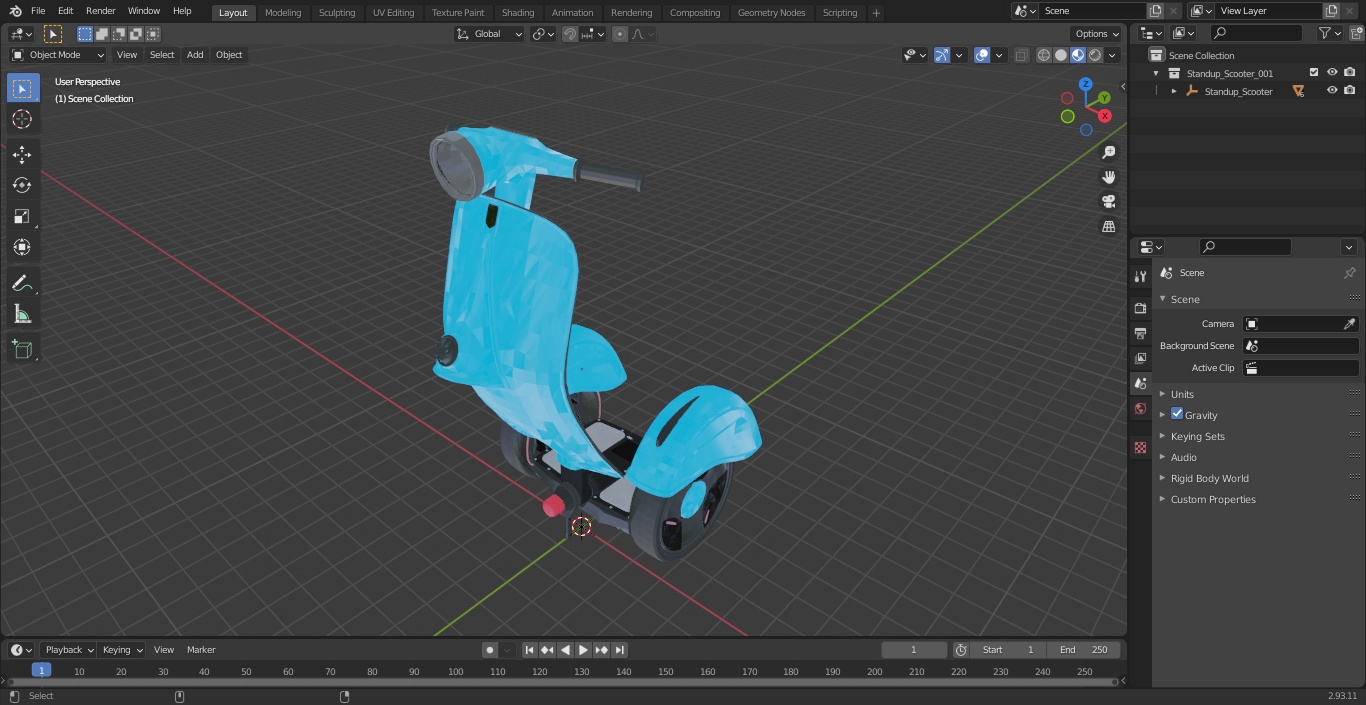Toggle show gizmo button

[942, 55]
